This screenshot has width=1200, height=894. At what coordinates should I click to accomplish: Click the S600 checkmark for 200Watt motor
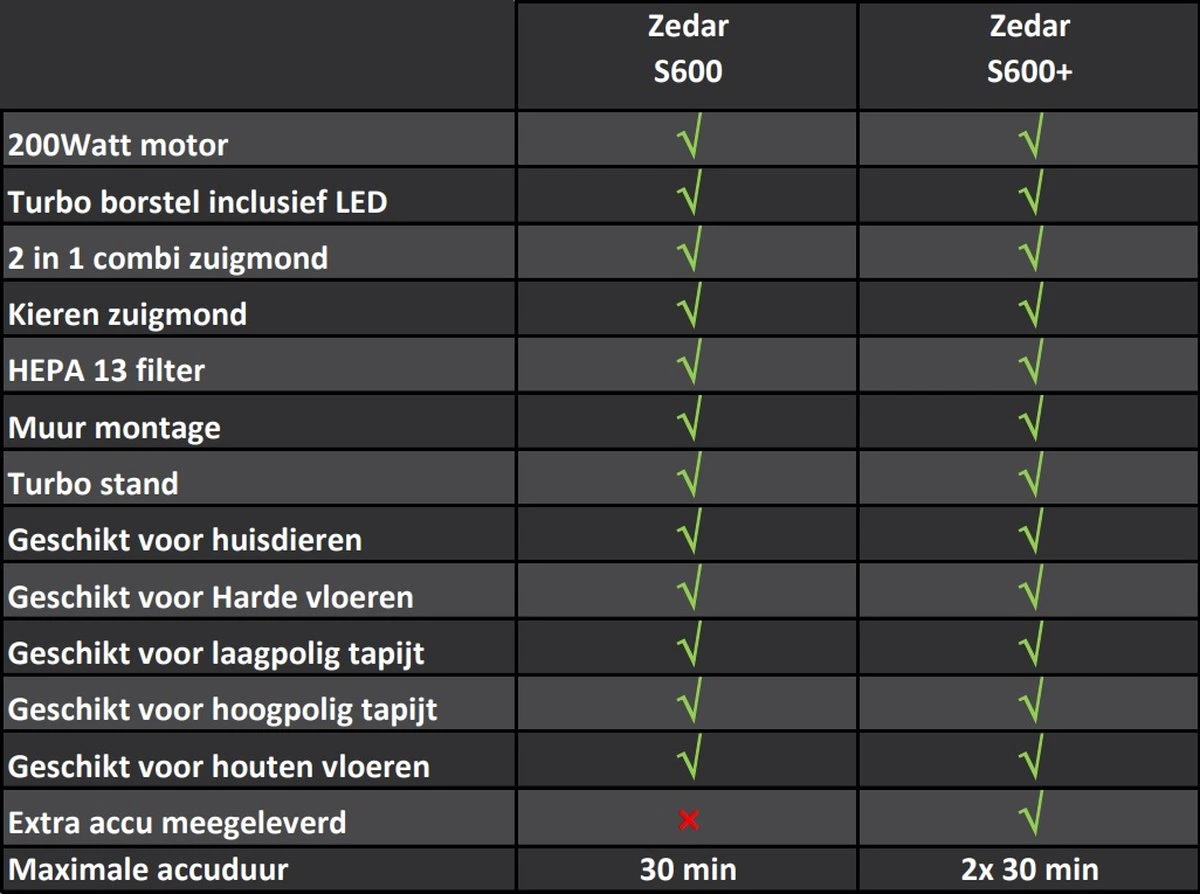(x=688, y=138)
